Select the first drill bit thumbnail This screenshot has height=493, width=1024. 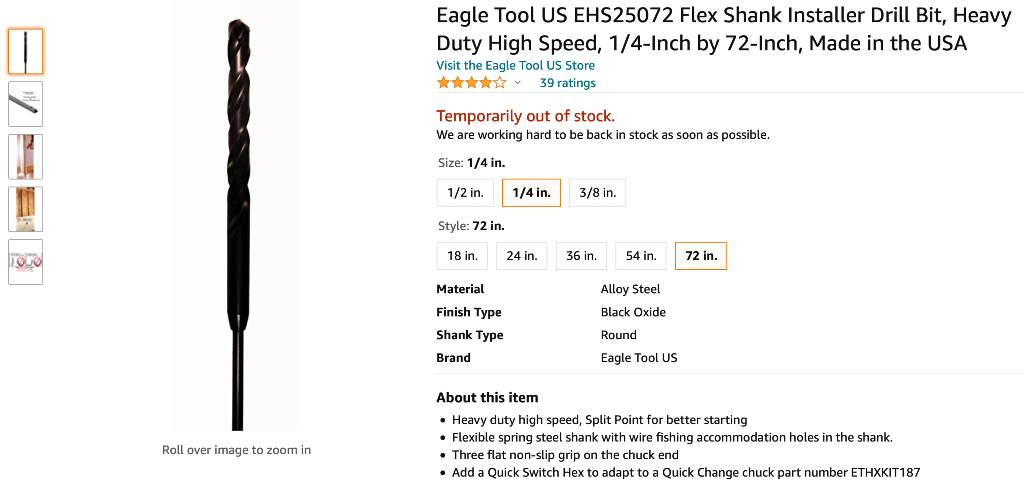(x=25, y=51)
